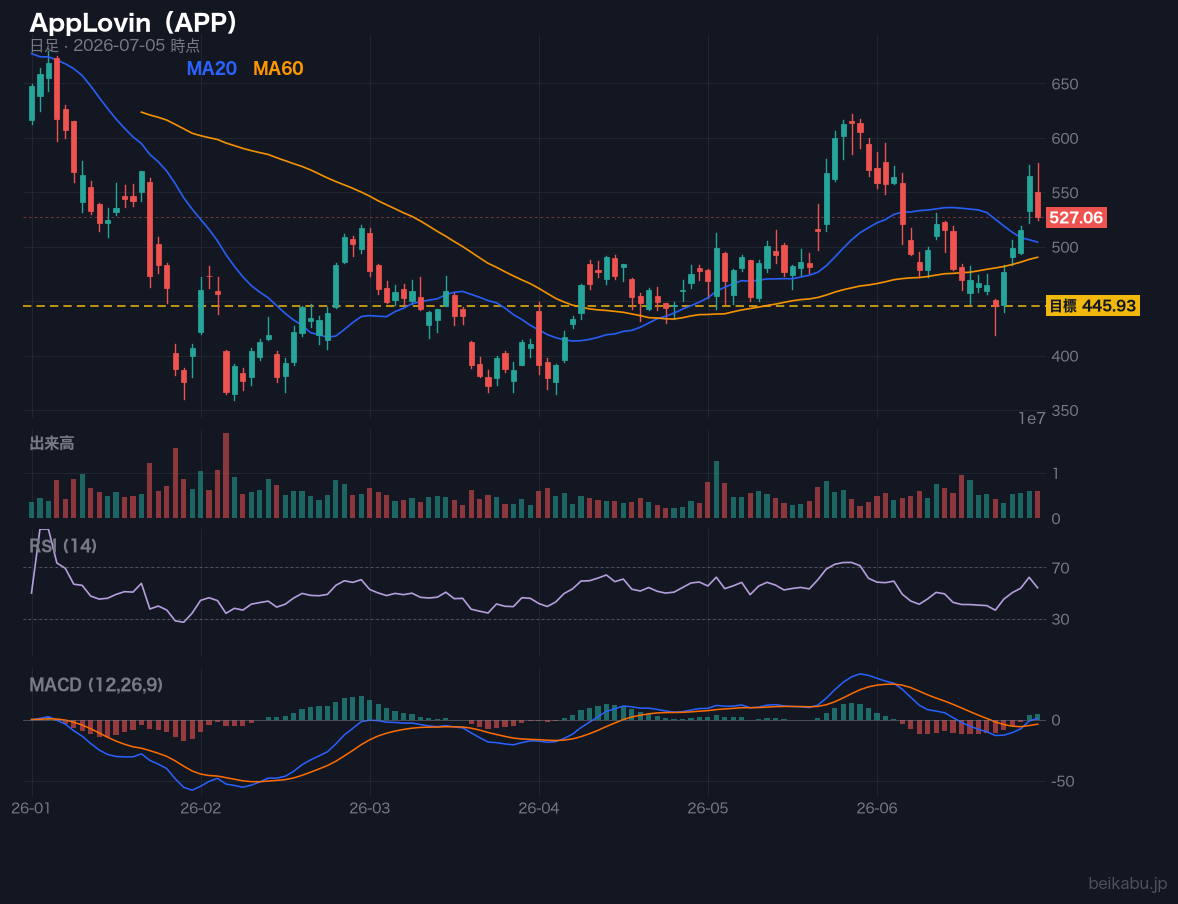Select the MA60 legend label
Image resolution: width=1178 pixels, height=904 pixels.
pos(278,68)
